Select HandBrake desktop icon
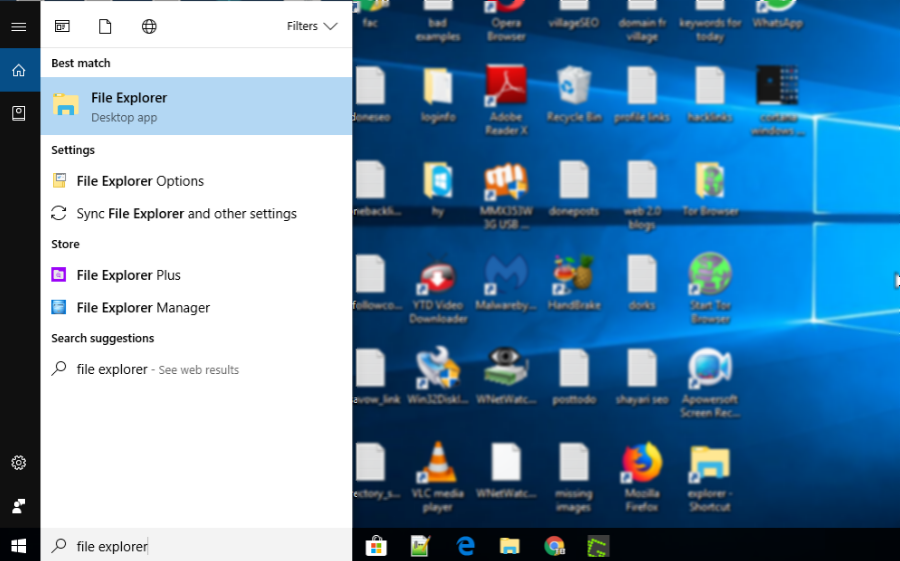Image resolution: width=900 pixels, height=561 pixels. click(574, 283)
